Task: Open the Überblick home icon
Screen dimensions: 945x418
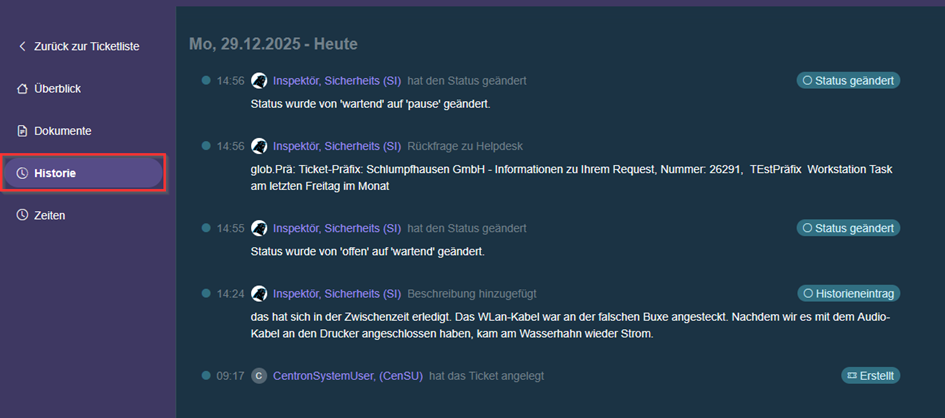Action: point(22,89)
